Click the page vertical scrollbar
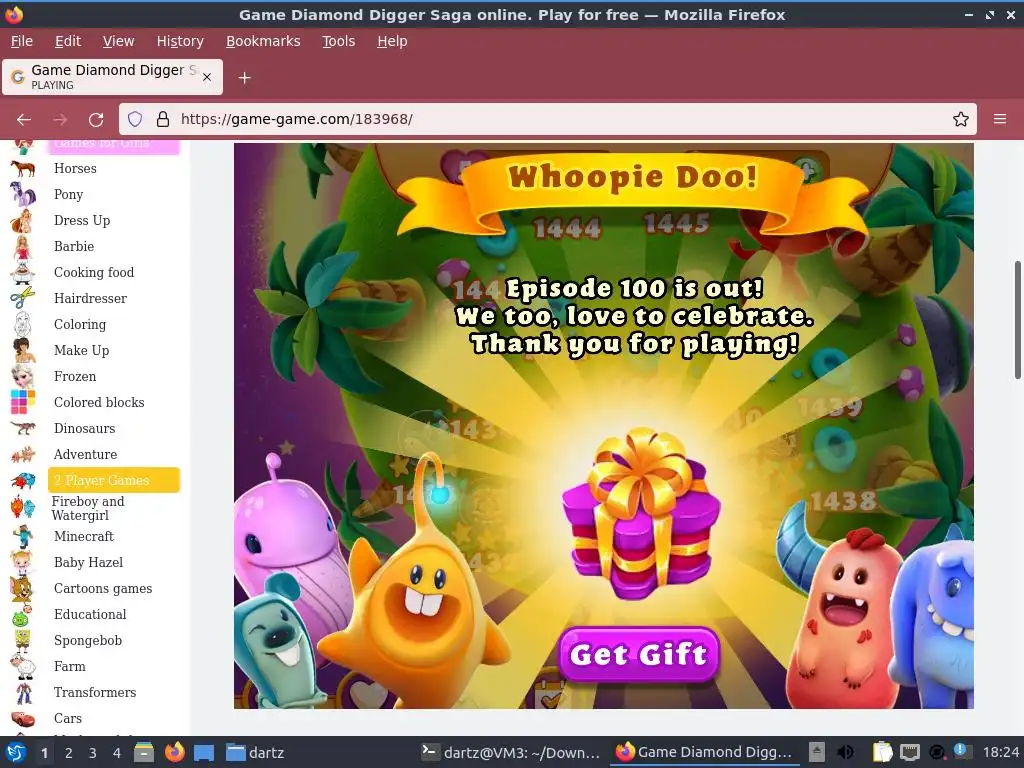 coord(1017,320)
